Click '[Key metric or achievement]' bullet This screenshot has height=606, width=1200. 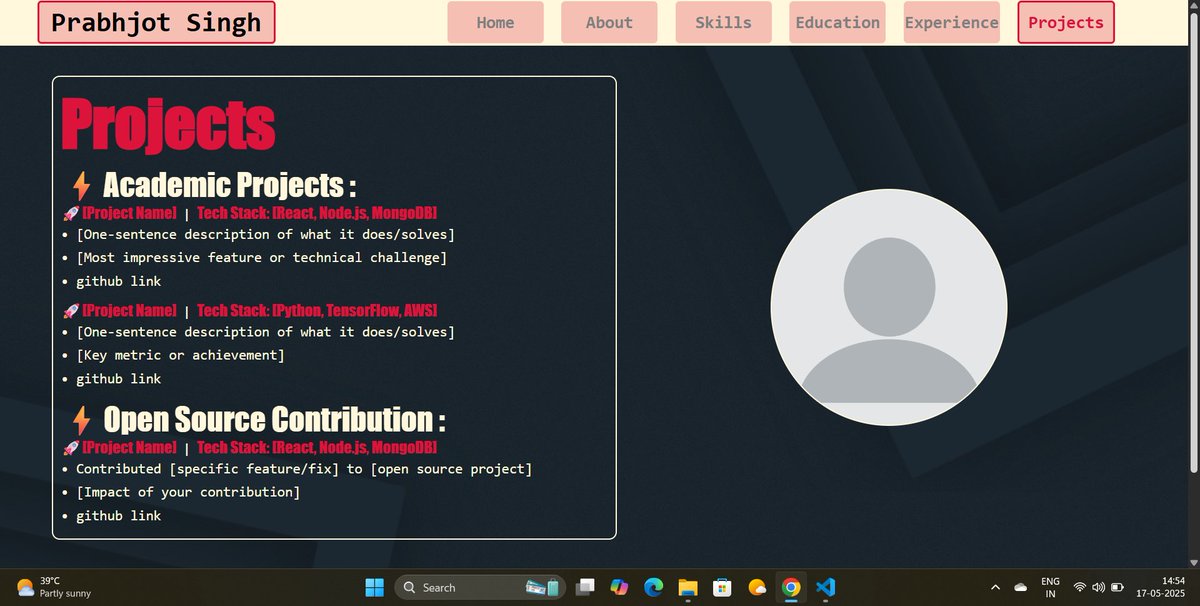tap(180, 355)
